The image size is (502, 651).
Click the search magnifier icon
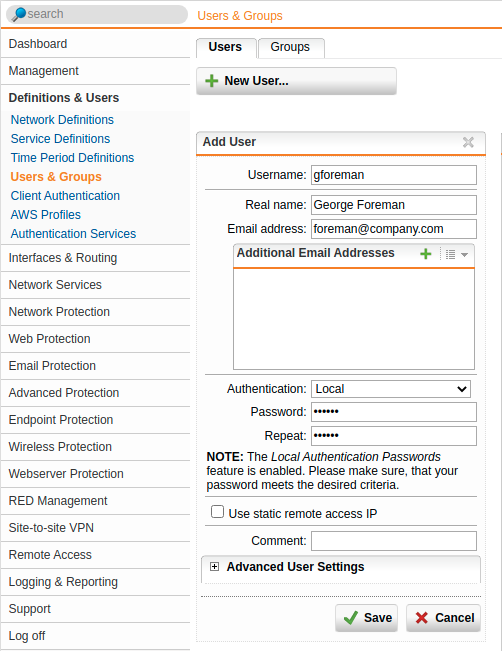pyautogui.click(x=19, y=14)
